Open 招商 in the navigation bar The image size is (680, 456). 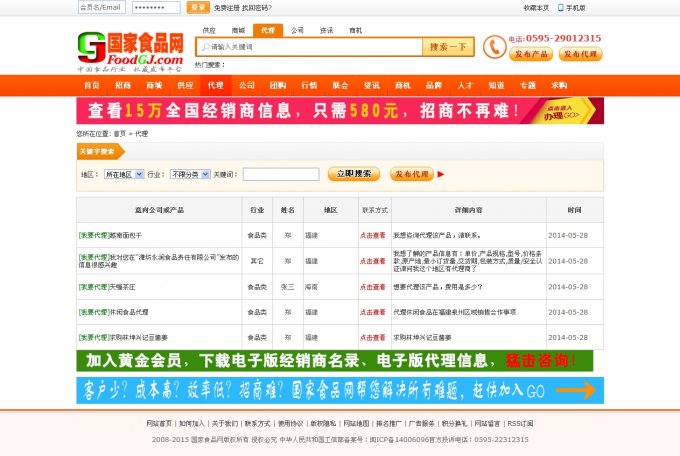pos(123,85)
